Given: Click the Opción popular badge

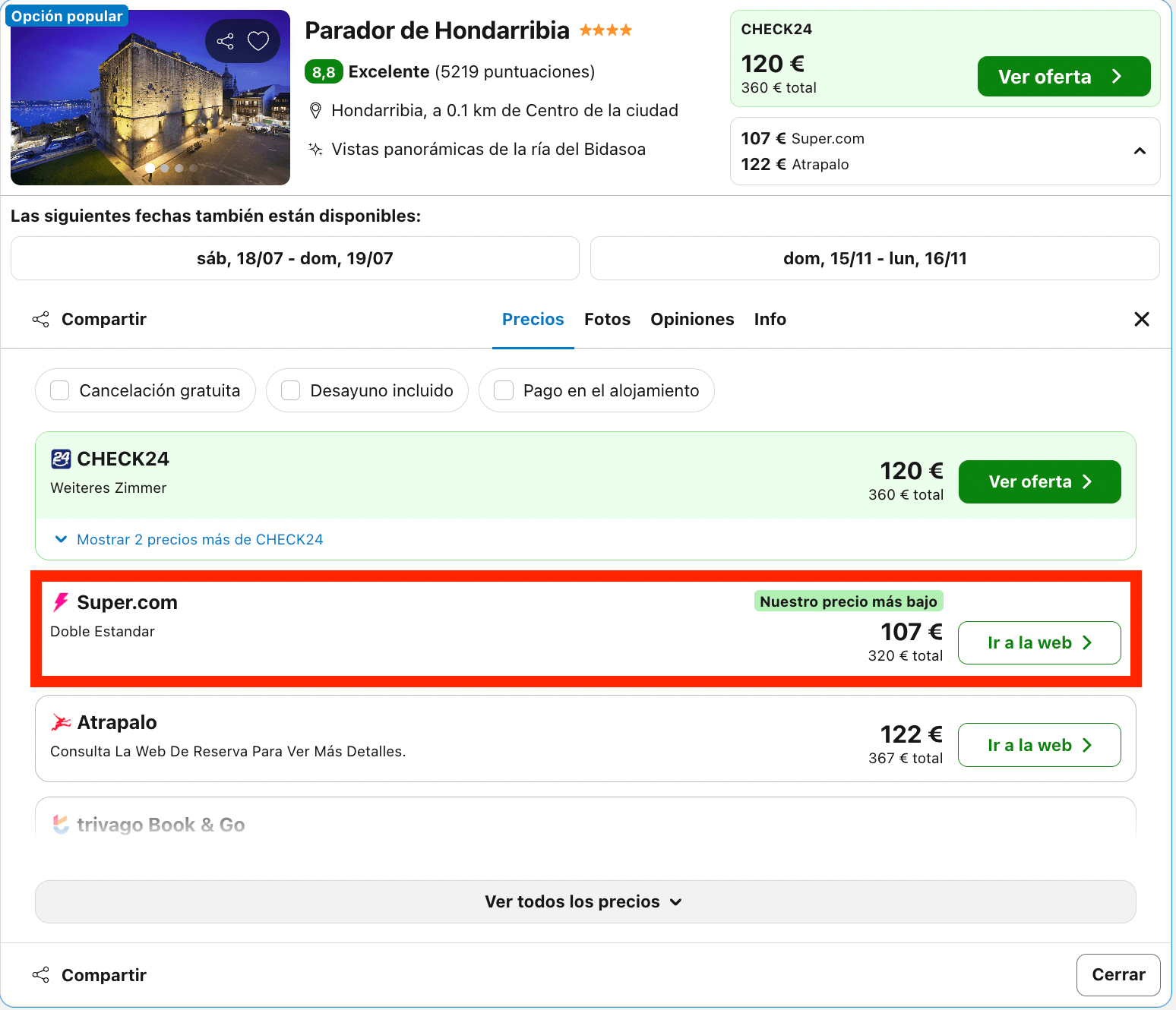Looking at the screenshot, I should tap(67, 16).
